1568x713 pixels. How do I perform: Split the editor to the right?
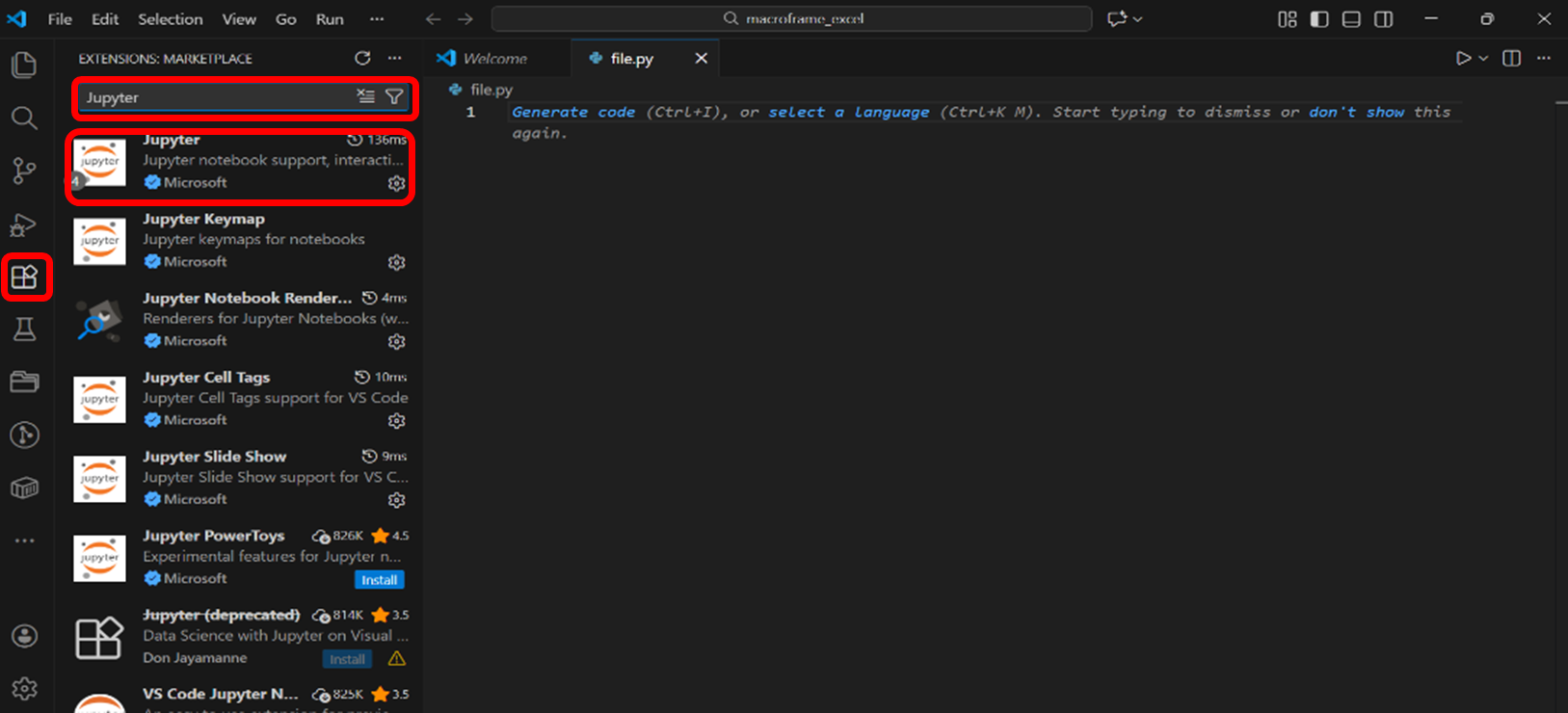1511,59
